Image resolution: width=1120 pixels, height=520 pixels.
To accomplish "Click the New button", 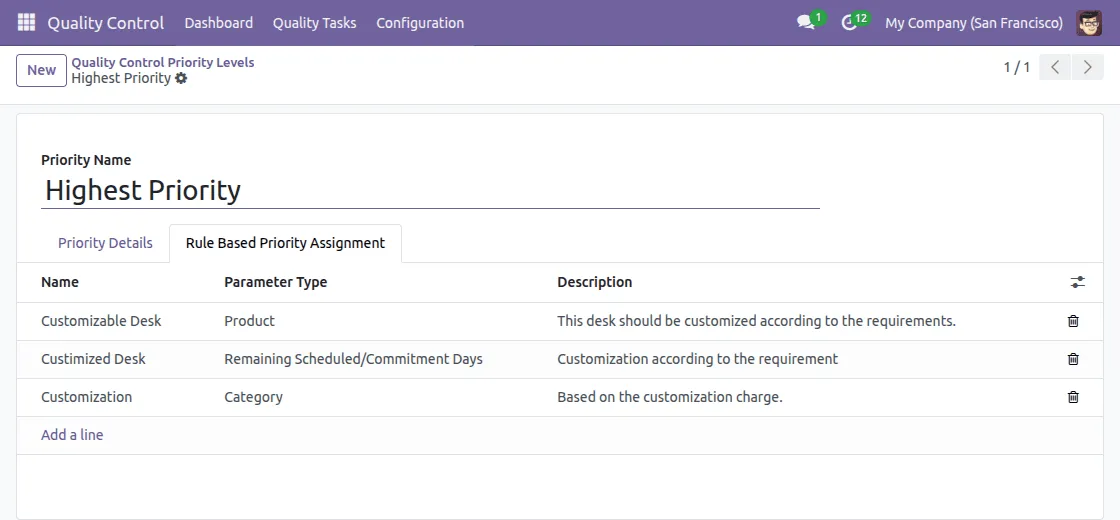I will point(41,70).
